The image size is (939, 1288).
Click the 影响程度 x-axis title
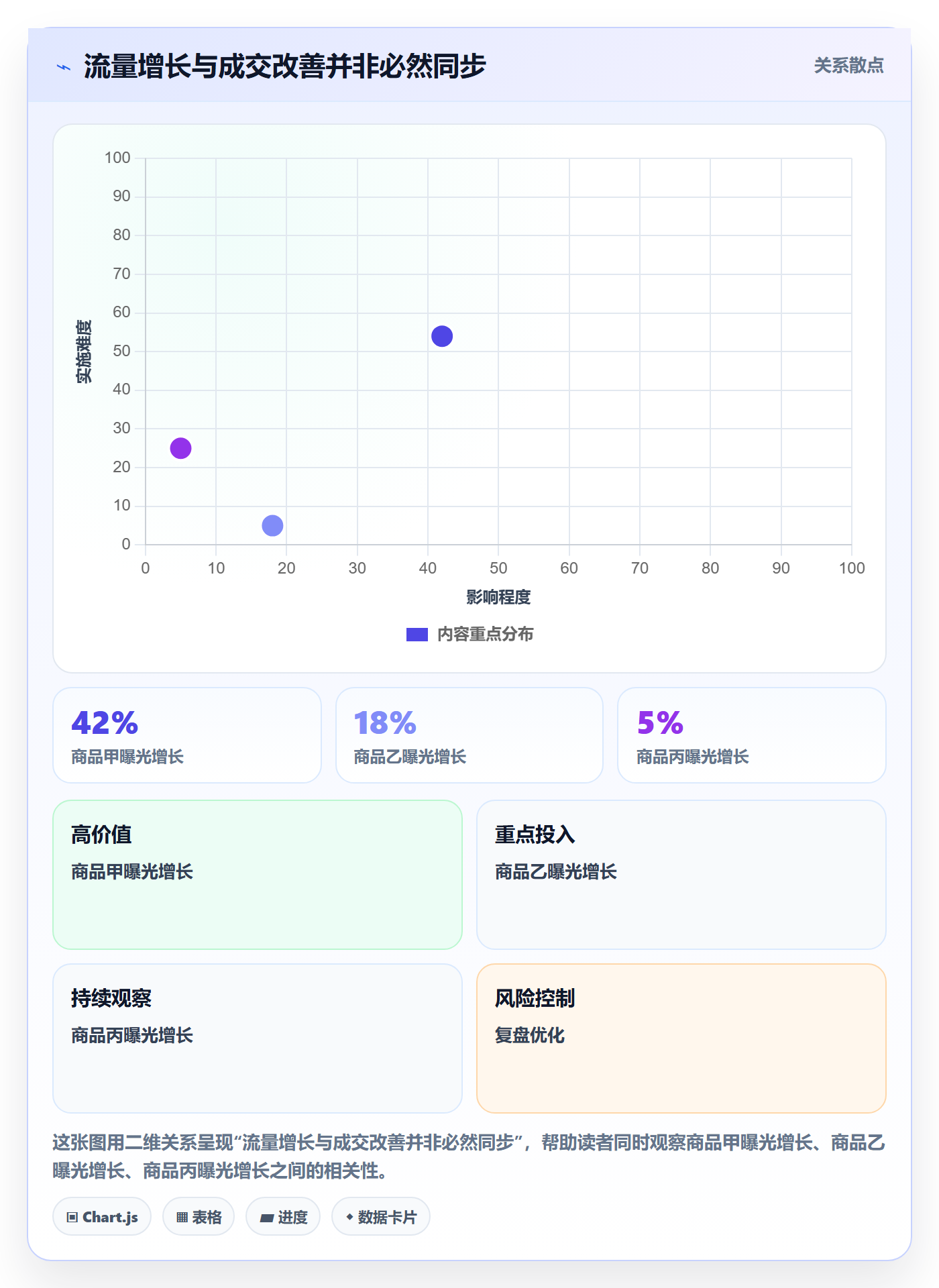click(498, 597)
